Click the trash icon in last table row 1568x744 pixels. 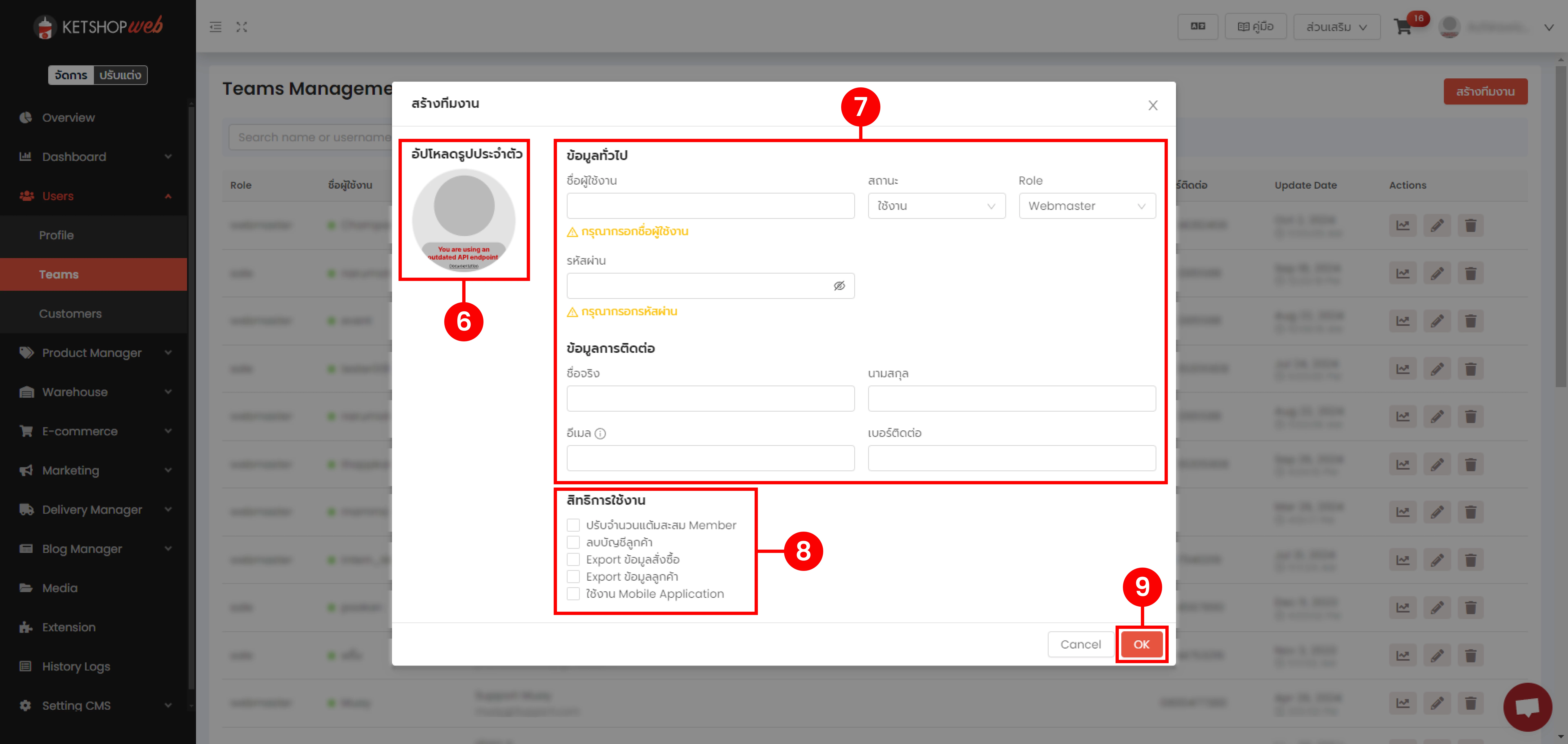(x=1471, y=703)
